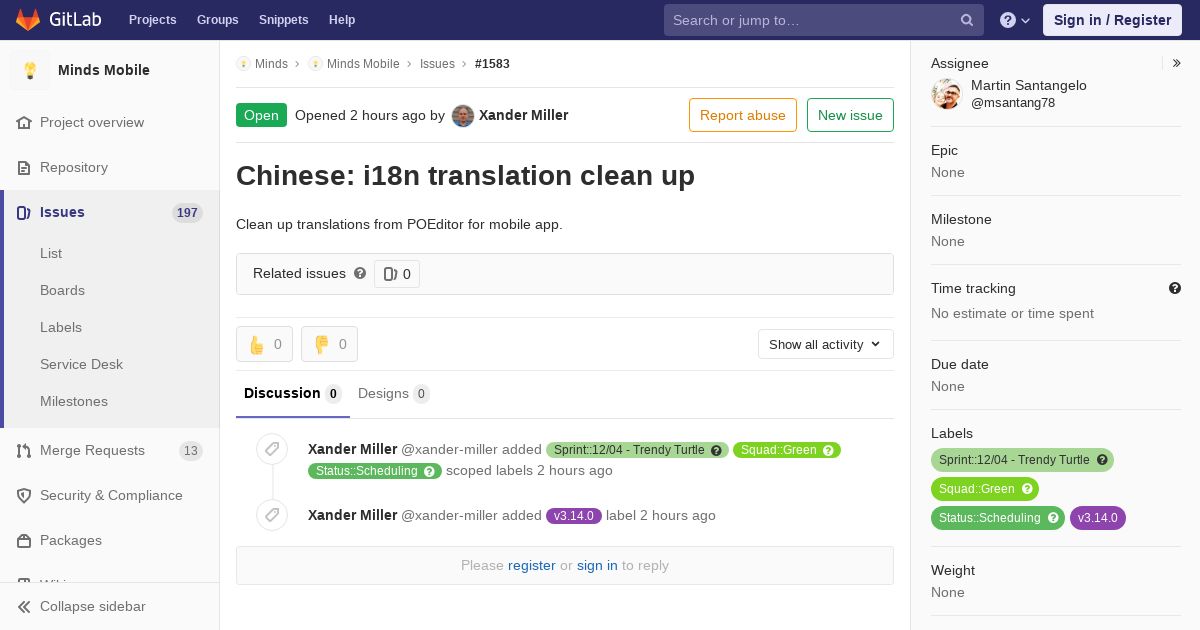
Task: Click help icon on Status::Scheduling in activity
Action: (x=429, y=471)
